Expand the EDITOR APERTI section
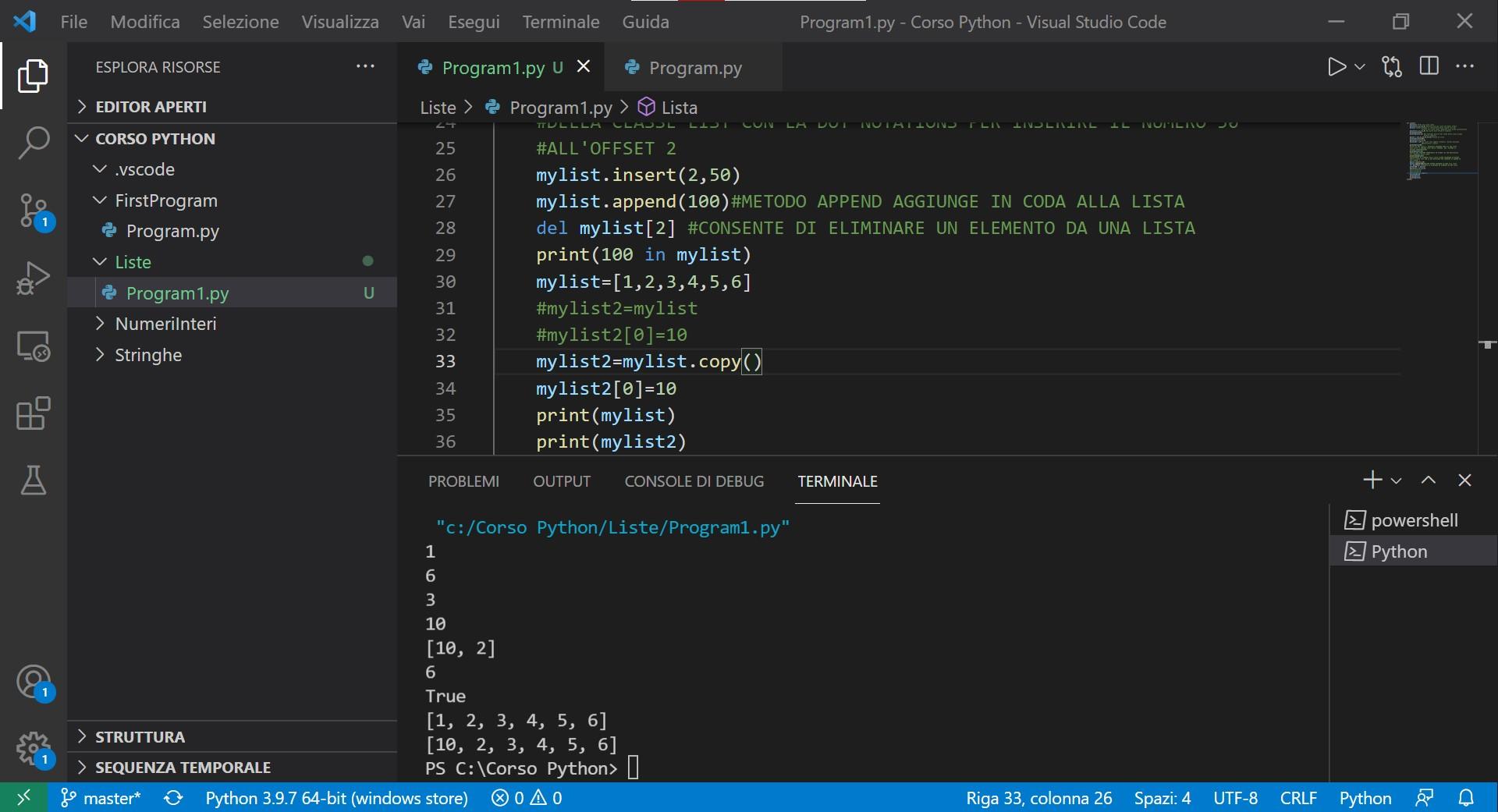 pos(233,106)
